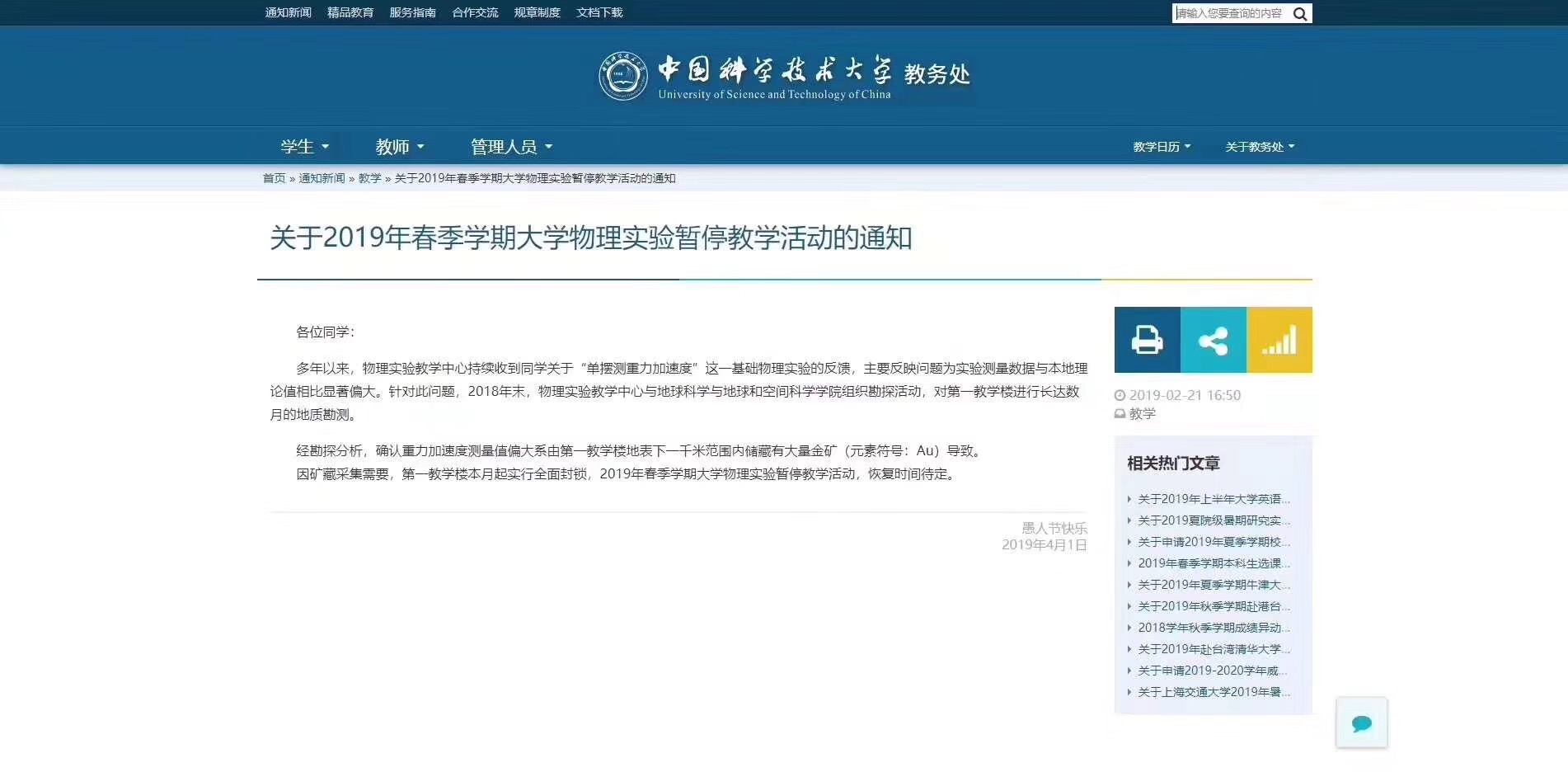This screenshot has width=1568, height=772.
Task: Go to 服务指南 in top navigation
Action: 412,12
